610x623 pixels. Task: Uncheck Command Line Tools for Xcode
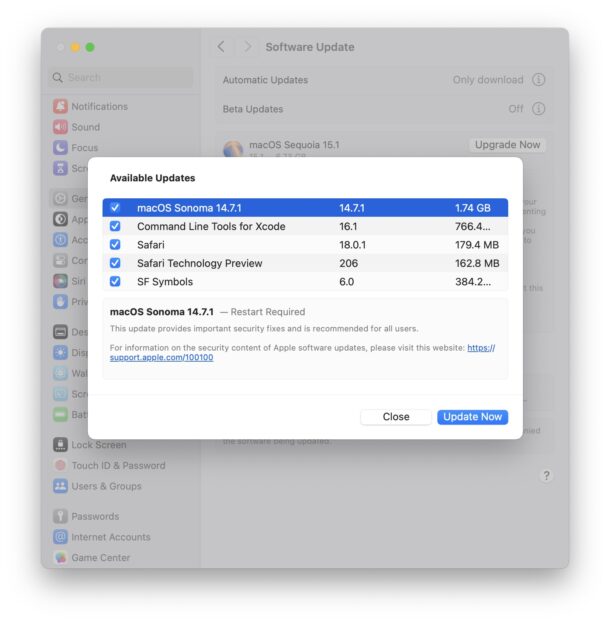click(x=115, y=227)
